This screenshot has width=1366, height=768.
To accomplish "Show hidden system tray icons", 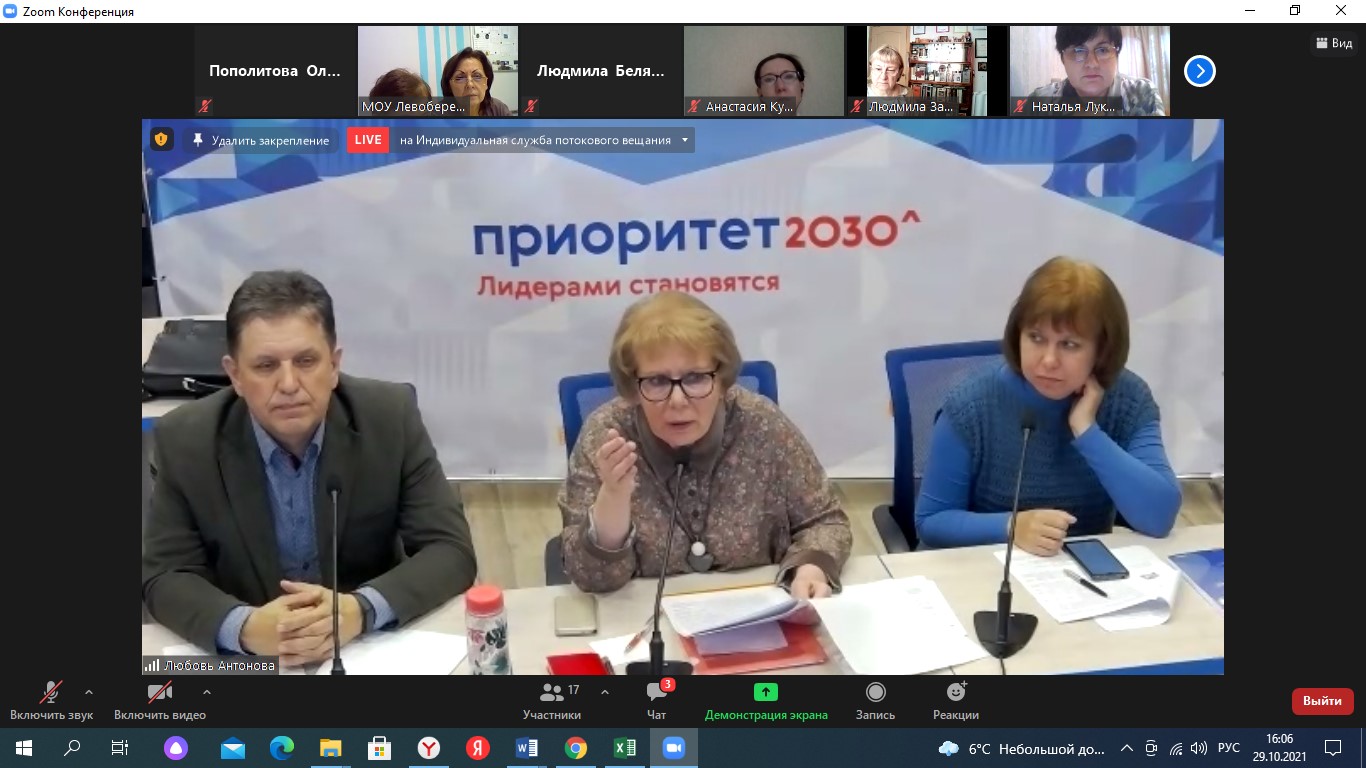I will (x=1127, y=748).
